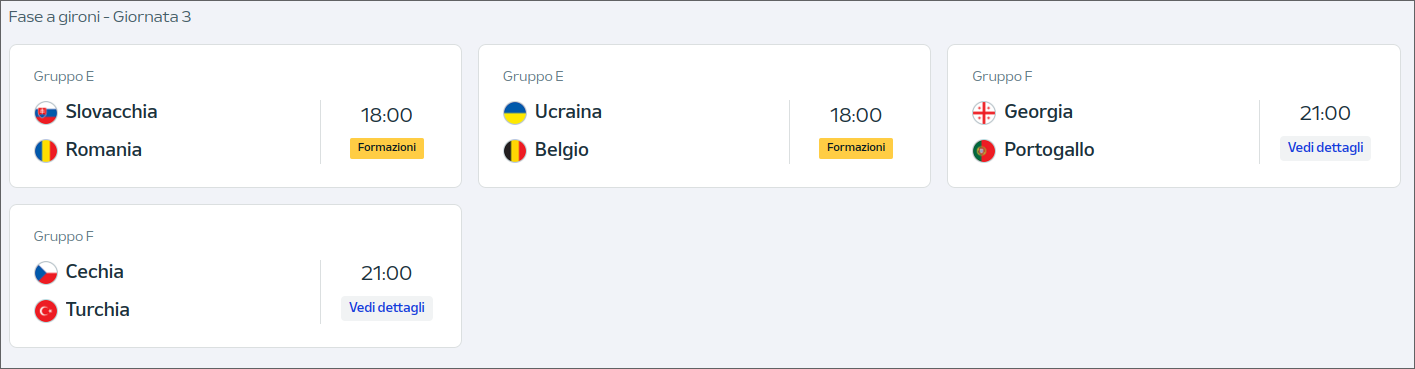Select the Slovacchia team name
The width and height of the screenshot is (1415, 369).
click(112, 111)
